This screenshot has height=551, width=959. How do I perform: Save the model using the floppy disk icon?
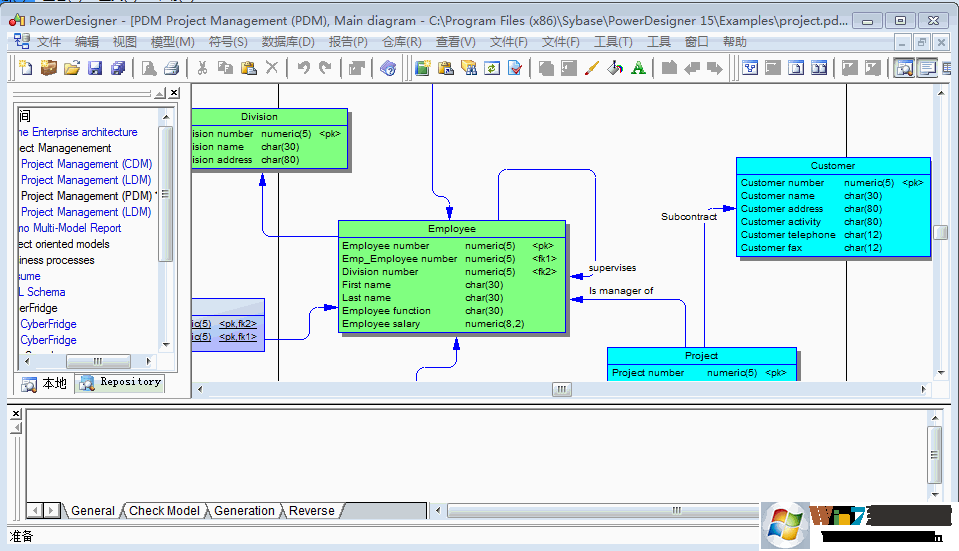[95, 68]
